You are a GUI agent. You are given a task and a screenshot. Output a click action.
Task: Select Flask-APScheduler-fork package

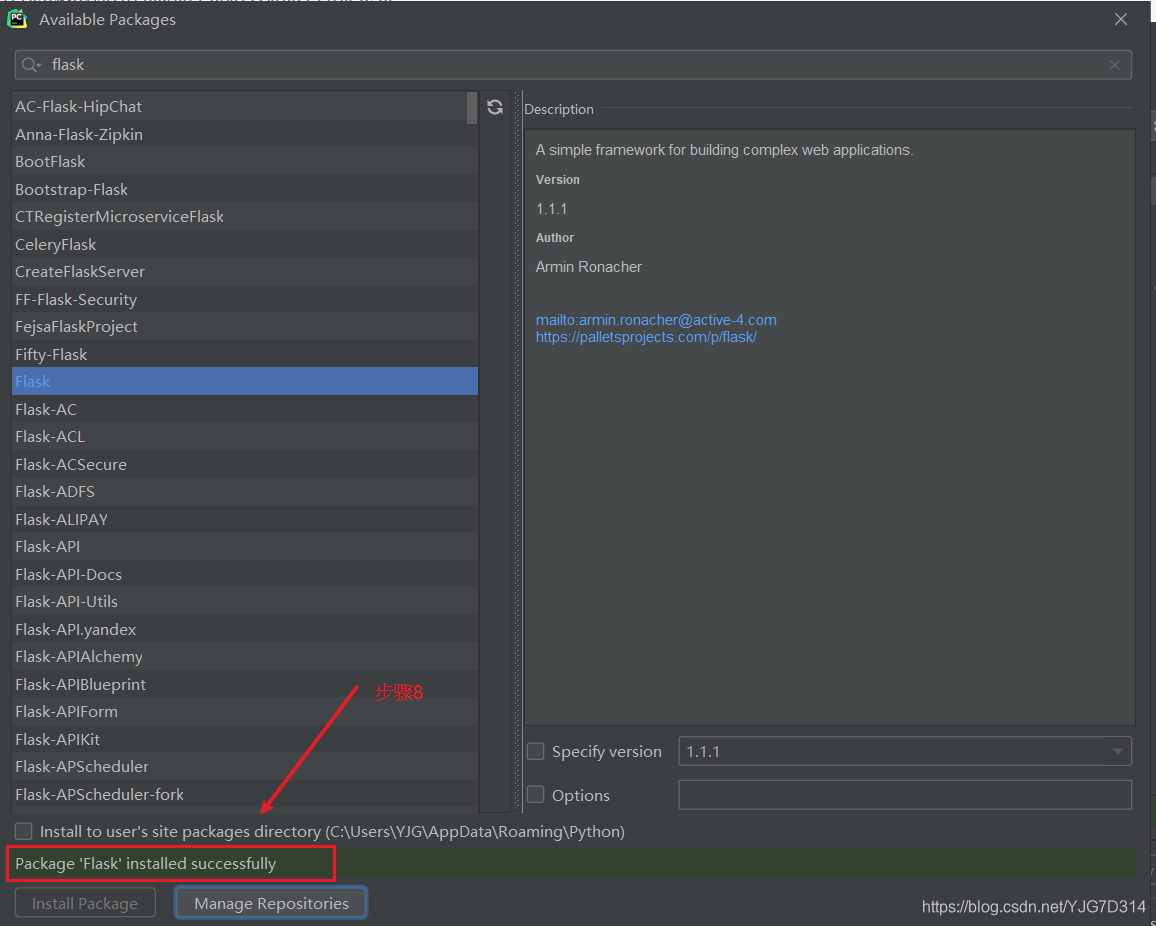pos(245,794)
